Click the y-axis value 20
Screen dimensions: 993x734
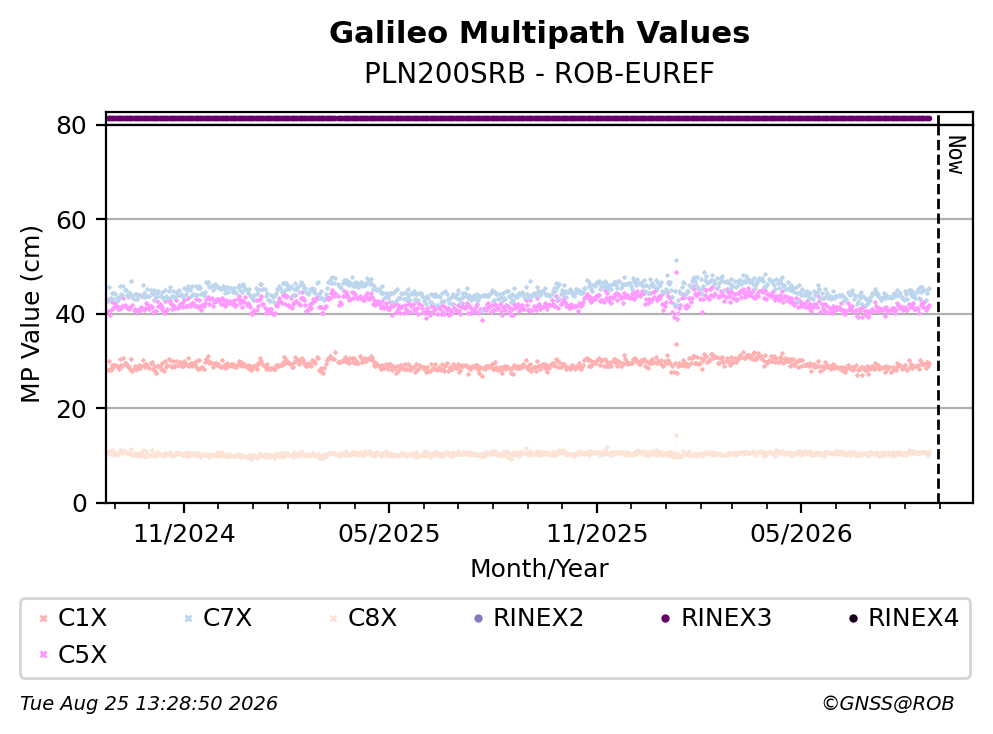pyautogui.click(x=71, y=408)
